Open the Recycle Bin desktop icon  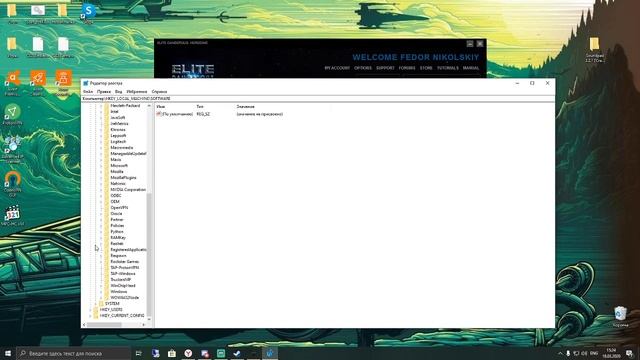tap(620, 317)
